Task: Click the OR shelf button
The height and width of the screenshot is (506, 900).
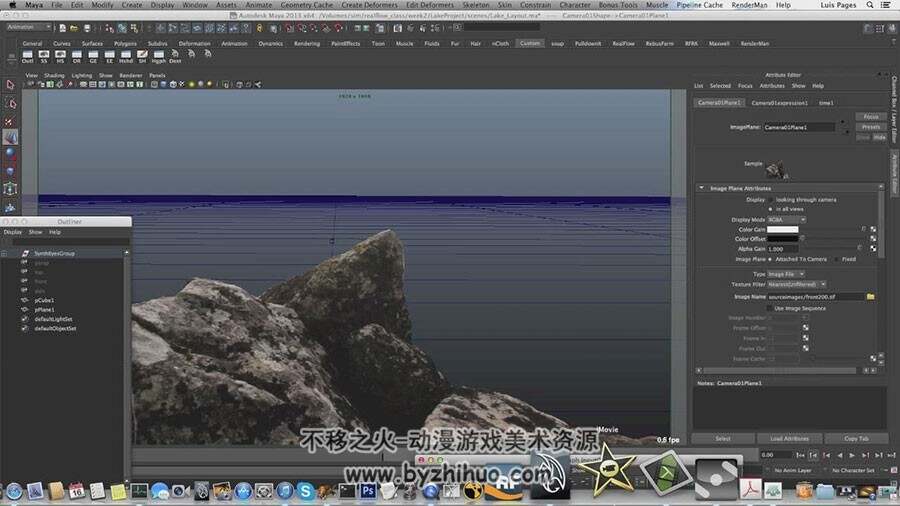Action: [x=76, y=56]
